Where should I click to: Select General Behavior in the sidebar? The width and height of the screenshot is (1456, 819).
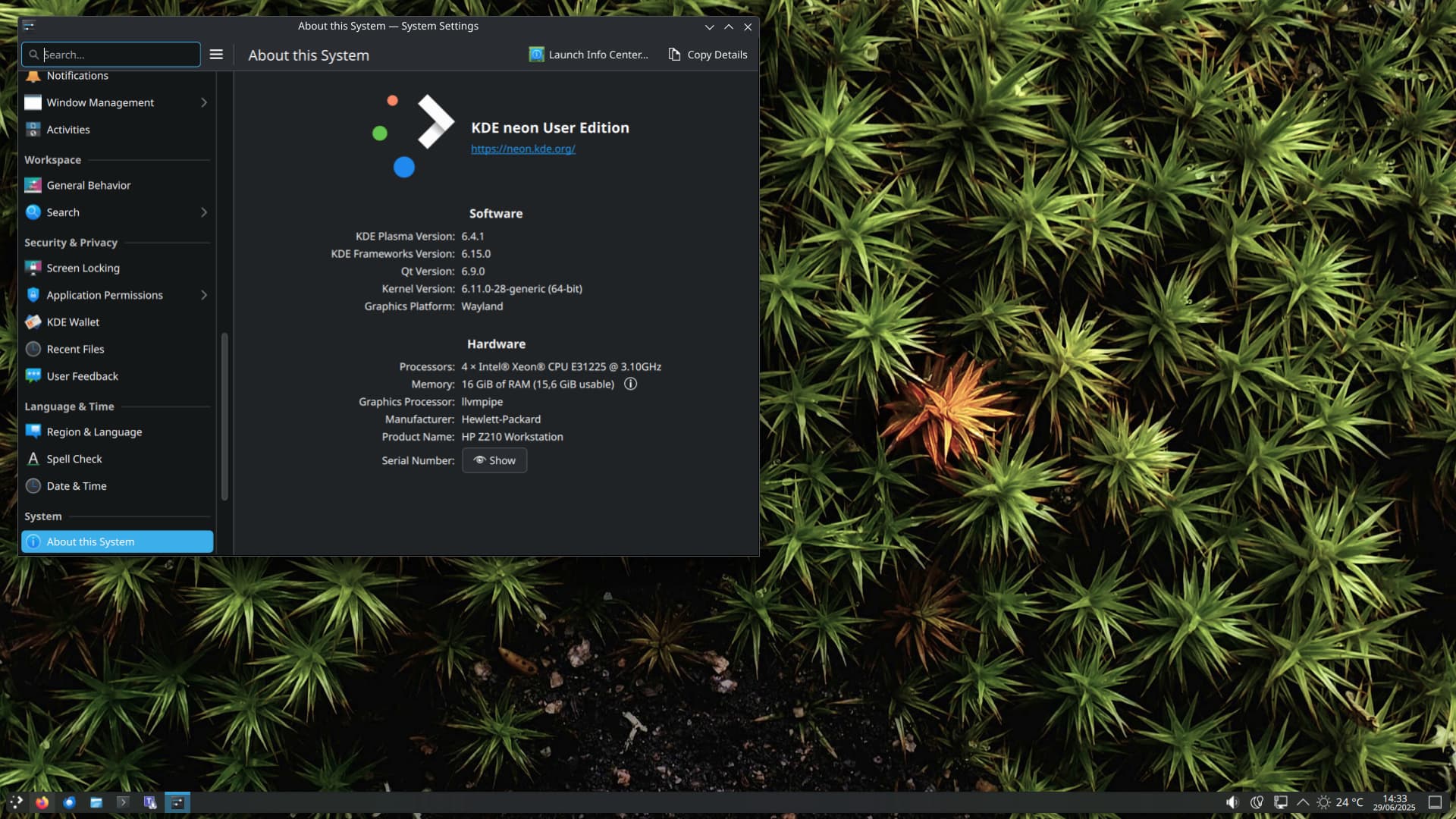click(88, 186)
